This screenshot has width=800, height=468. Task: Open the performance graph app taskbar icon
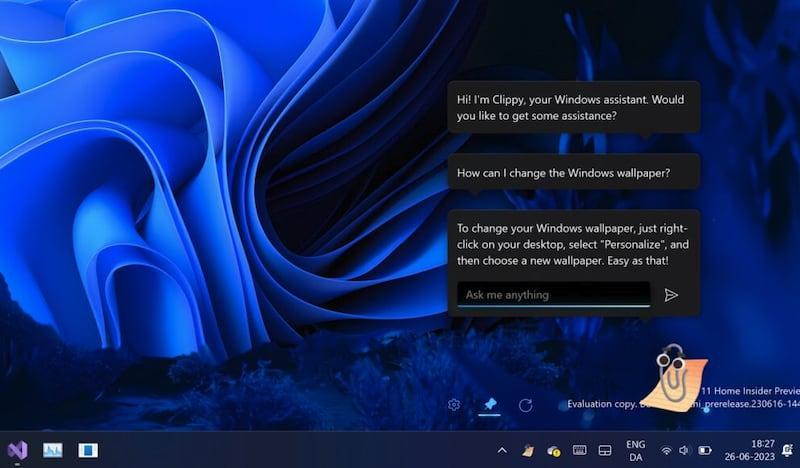[x=53, y=450]
